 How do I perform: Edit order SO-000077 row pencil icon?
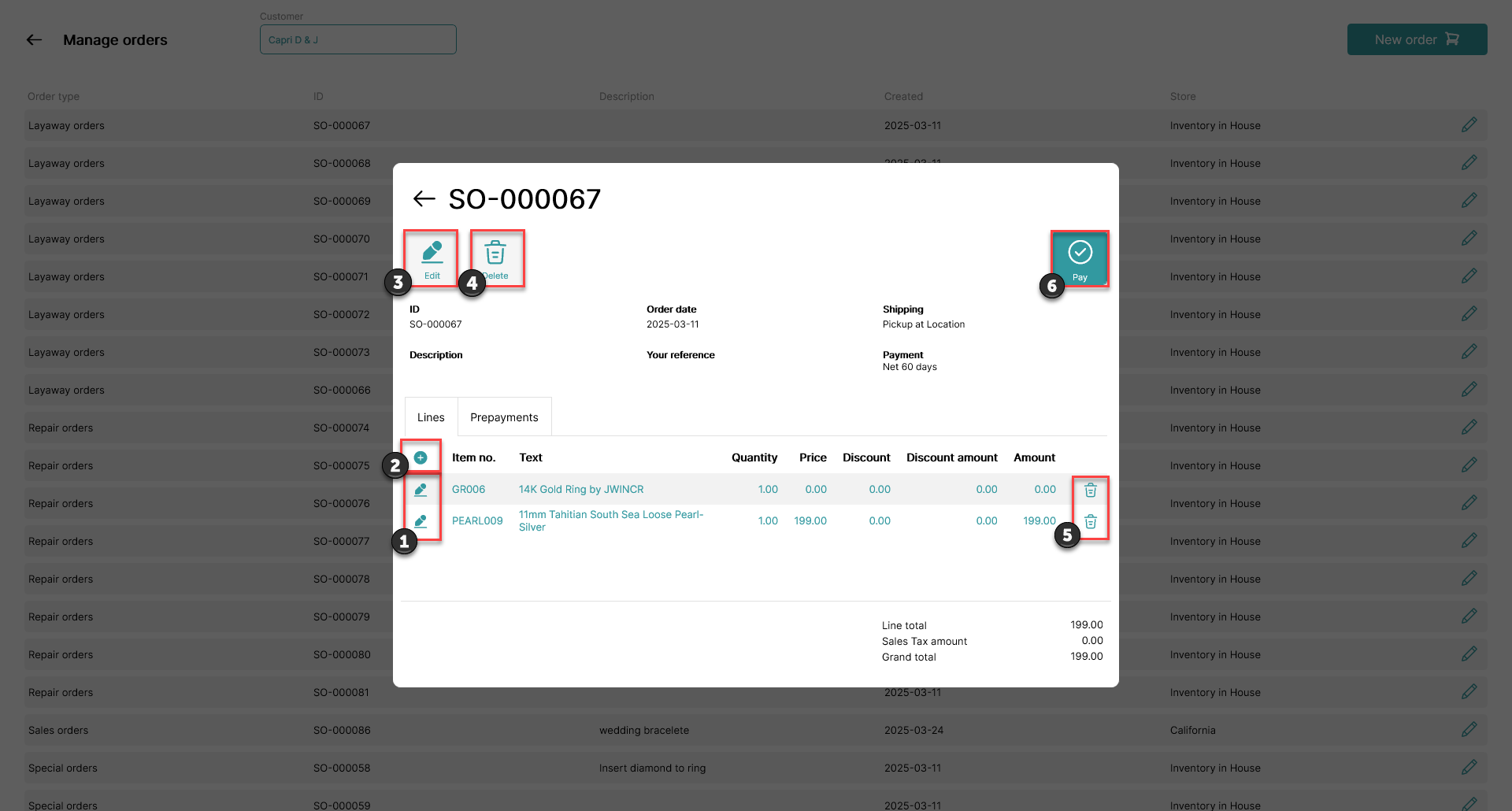1469,541
